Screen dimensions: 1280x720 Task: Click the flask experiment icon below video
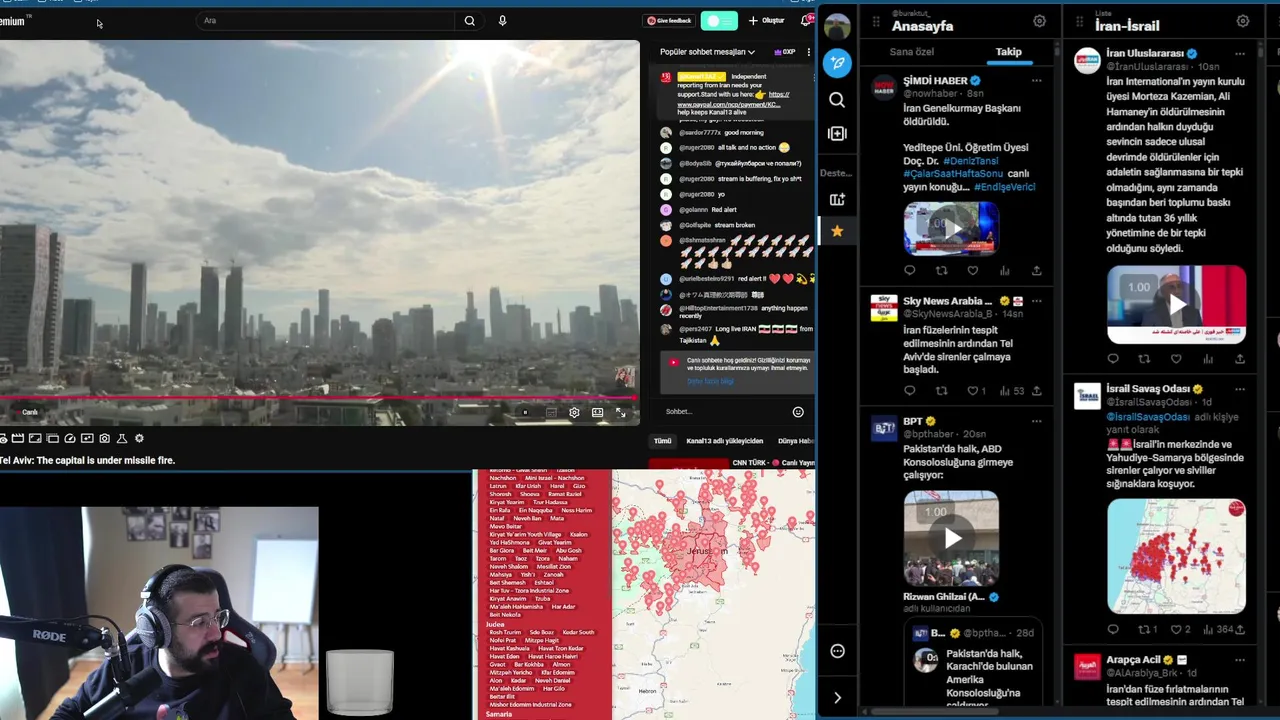122,438
